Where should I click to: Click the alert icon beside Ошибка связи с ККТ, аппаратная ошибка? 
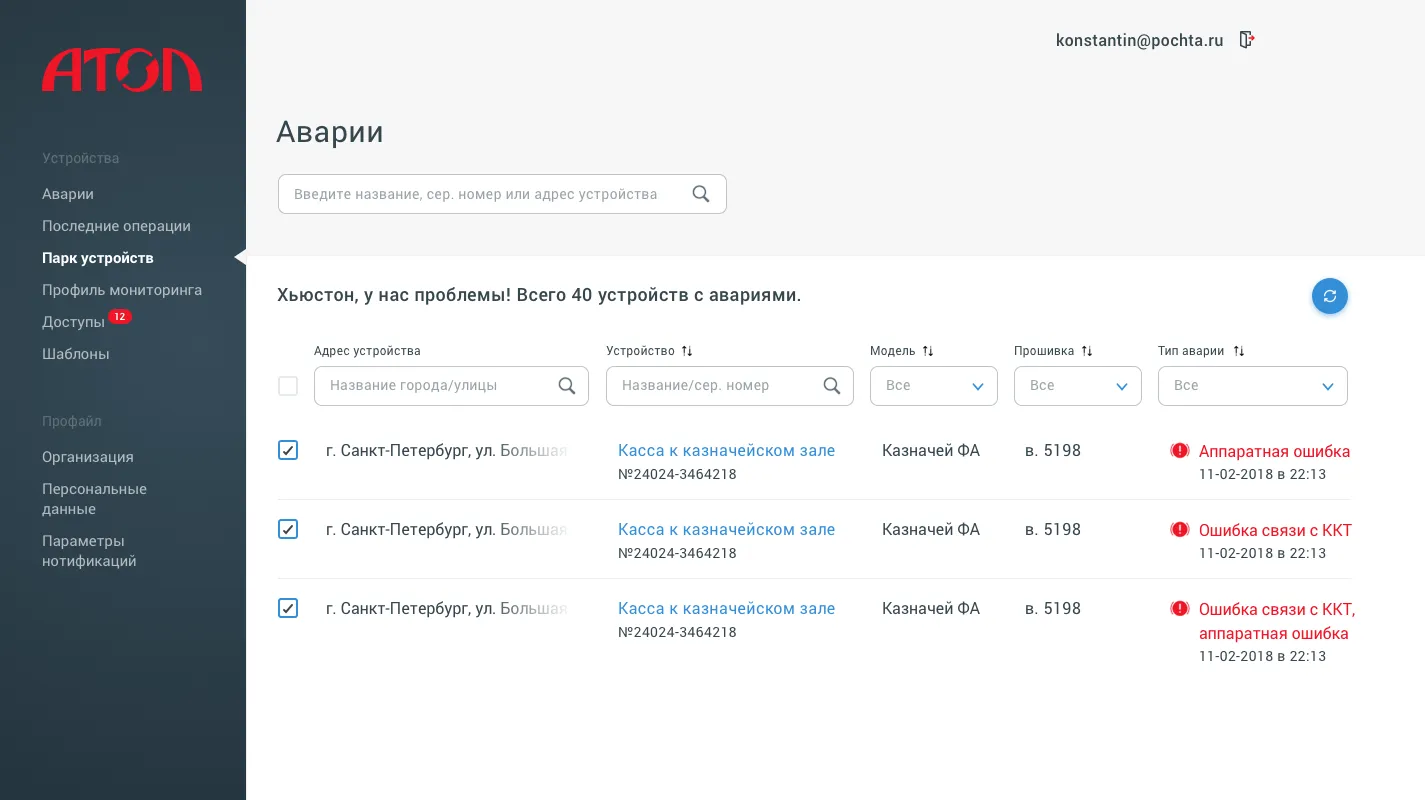click(1180, 609)
